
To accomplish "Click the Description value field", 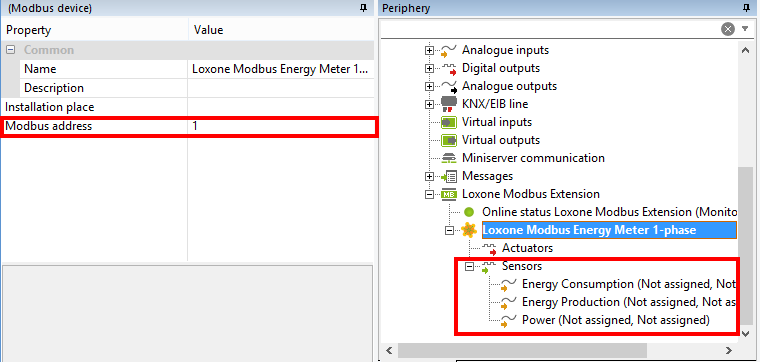I will pos(281,88).
